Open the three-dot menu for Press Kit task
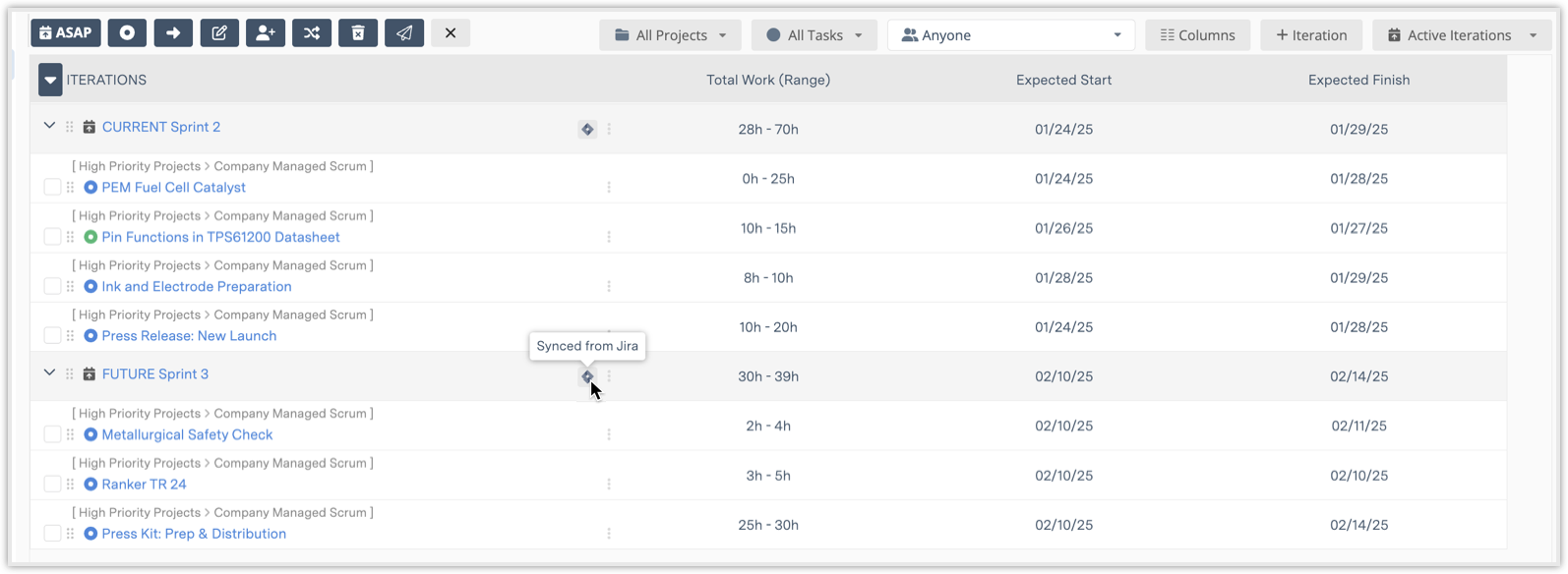1568x574 pixels. [609, 534]
